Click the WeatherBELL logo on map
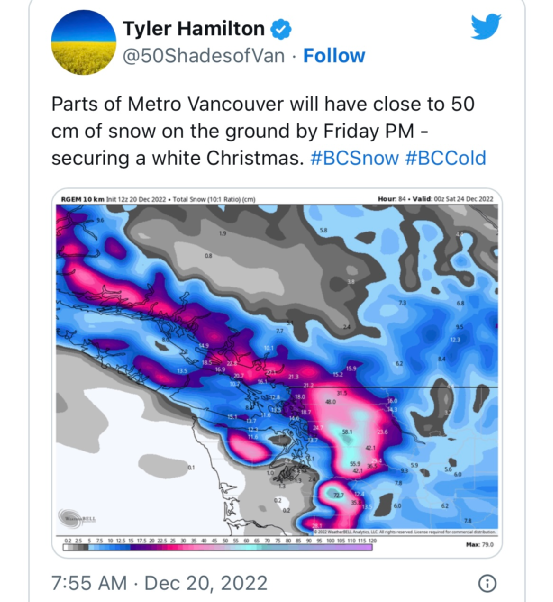The image size is (553, 602). [x=77, y=518]
